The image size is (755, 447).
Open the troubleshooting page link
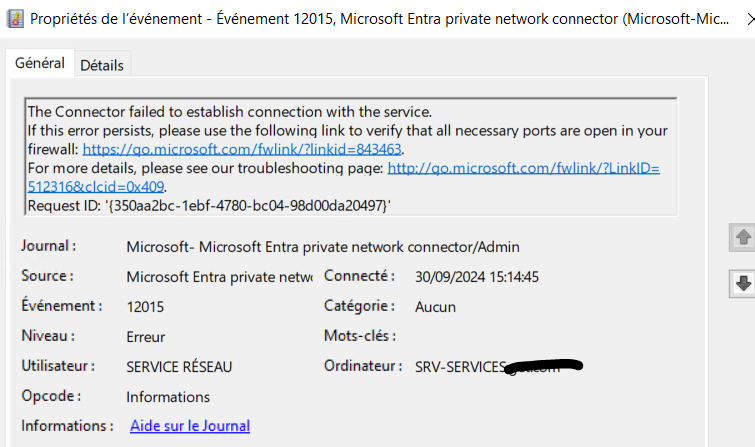[523, 168]
